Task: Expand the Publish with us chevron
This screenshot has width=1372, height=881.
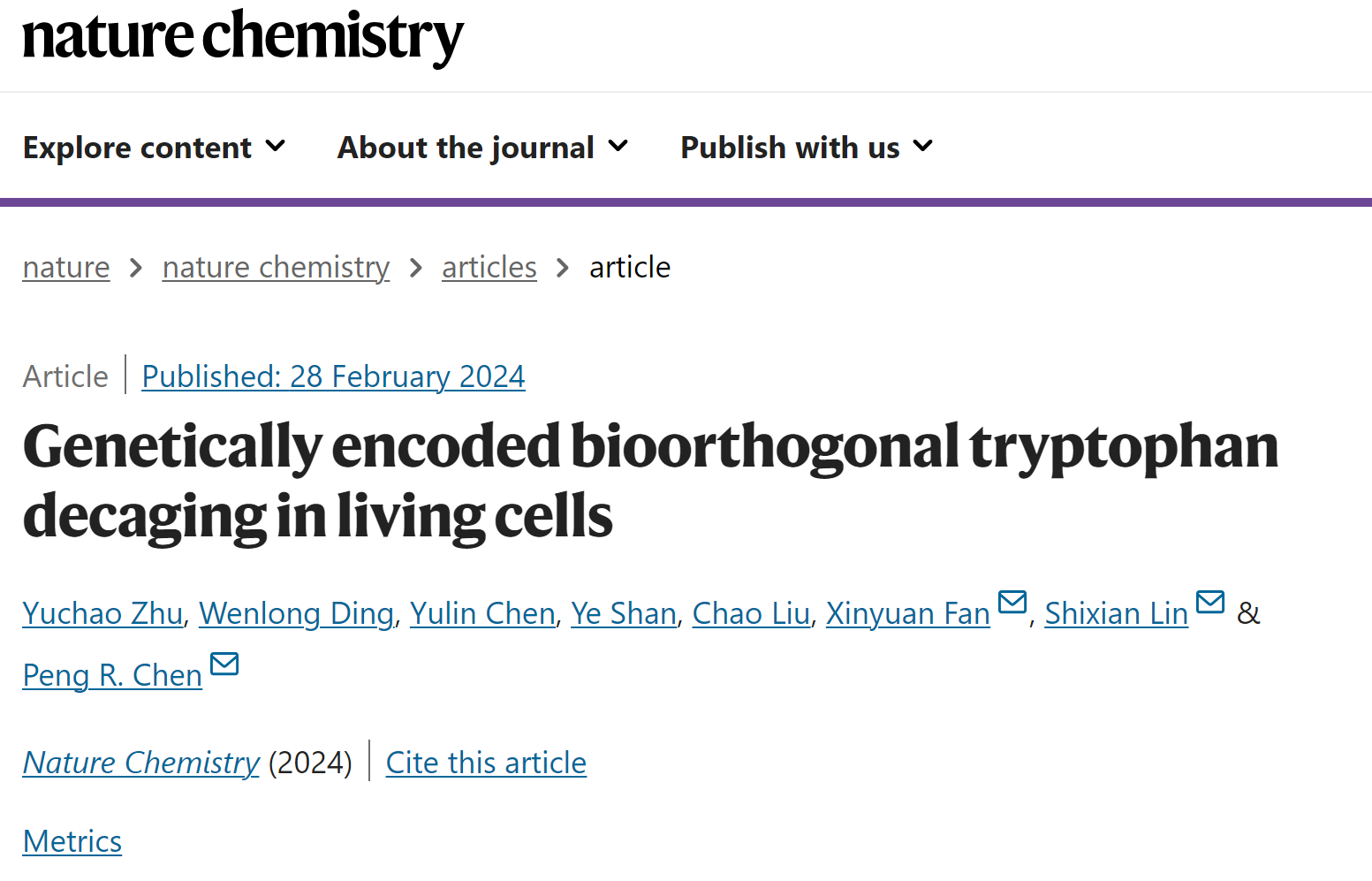Action: tap(923, 146)
